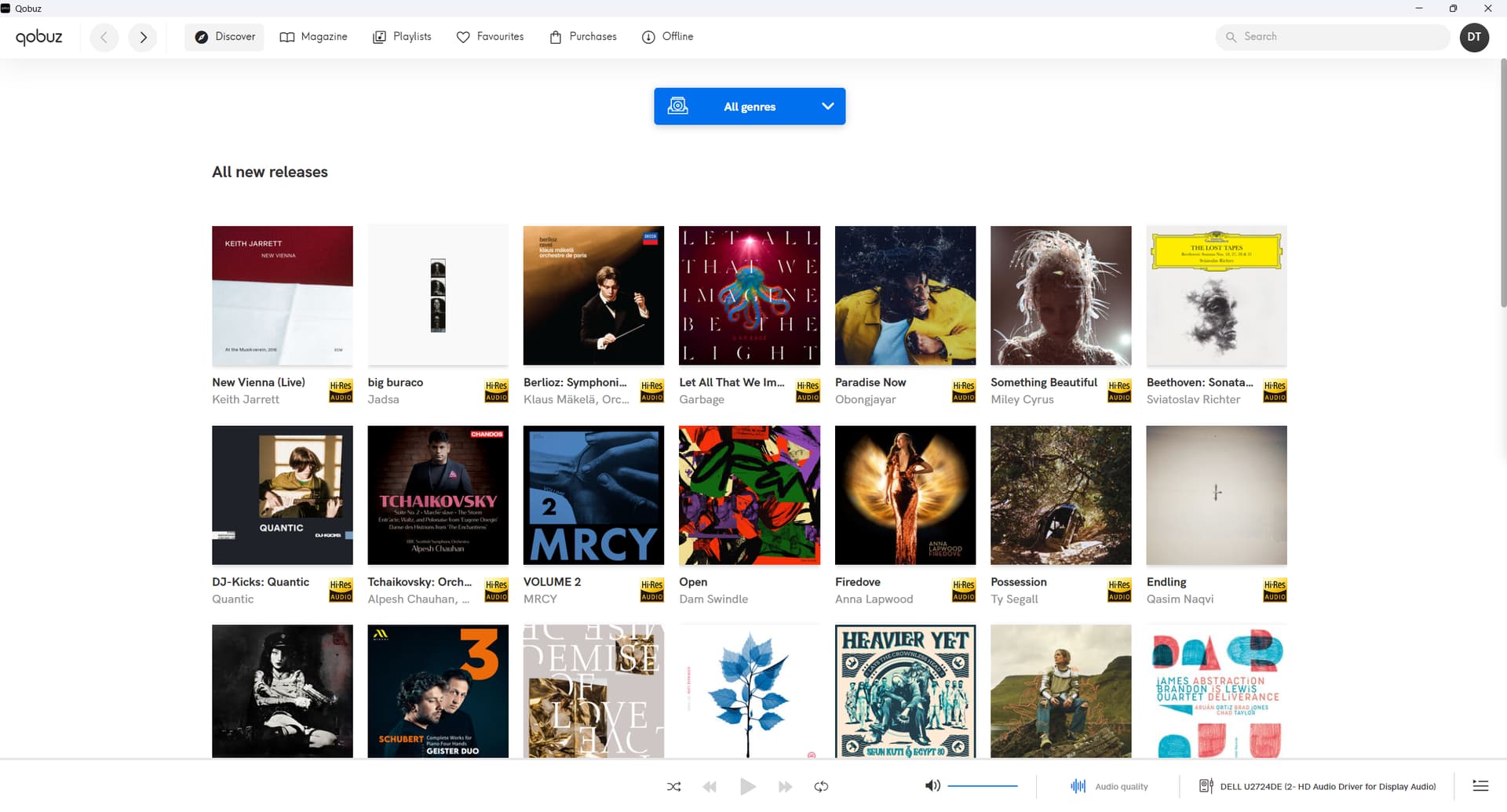Open Audio quality settings

(x=1109, y=786)
